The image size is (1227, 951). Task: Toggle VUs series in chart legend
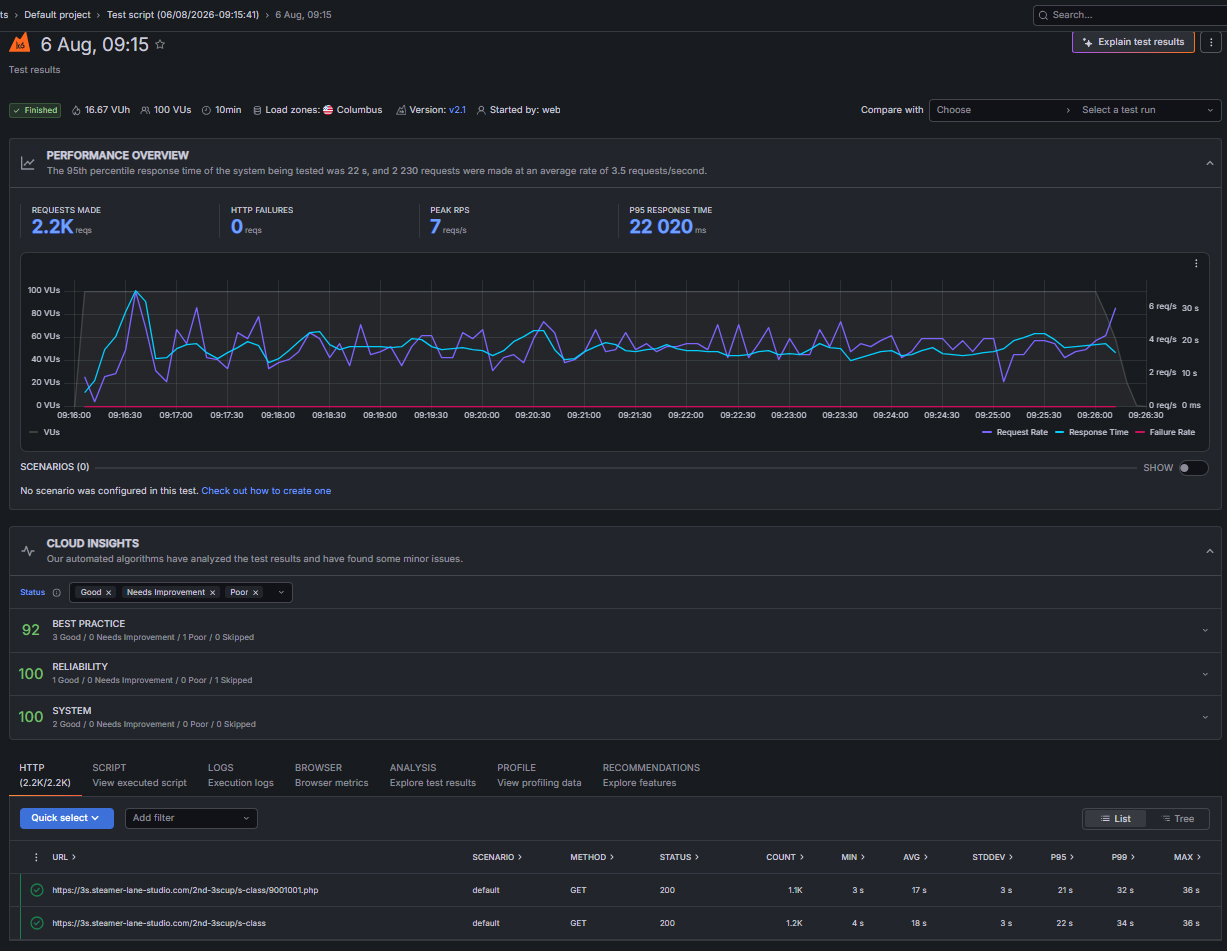click(x=45, y=432)
